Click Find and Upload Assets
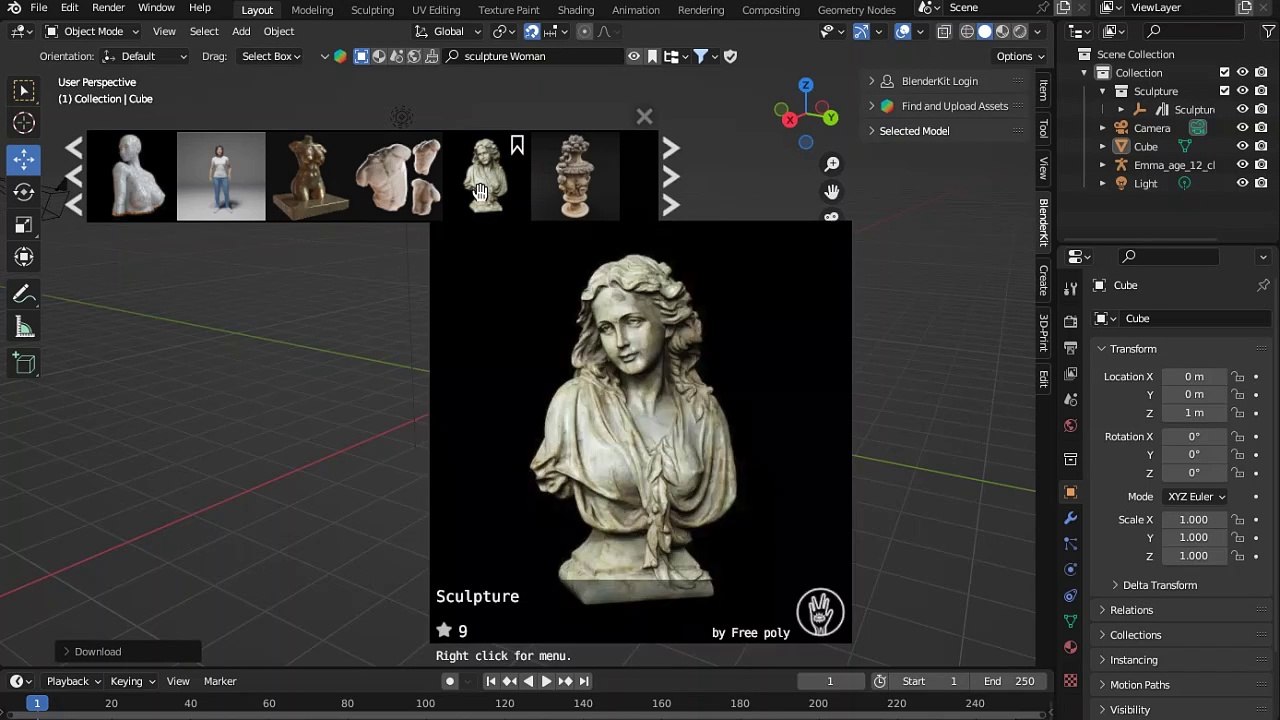Image resolution: width=1280 pixels, height=720 pixels. click(x=954, y=106)
